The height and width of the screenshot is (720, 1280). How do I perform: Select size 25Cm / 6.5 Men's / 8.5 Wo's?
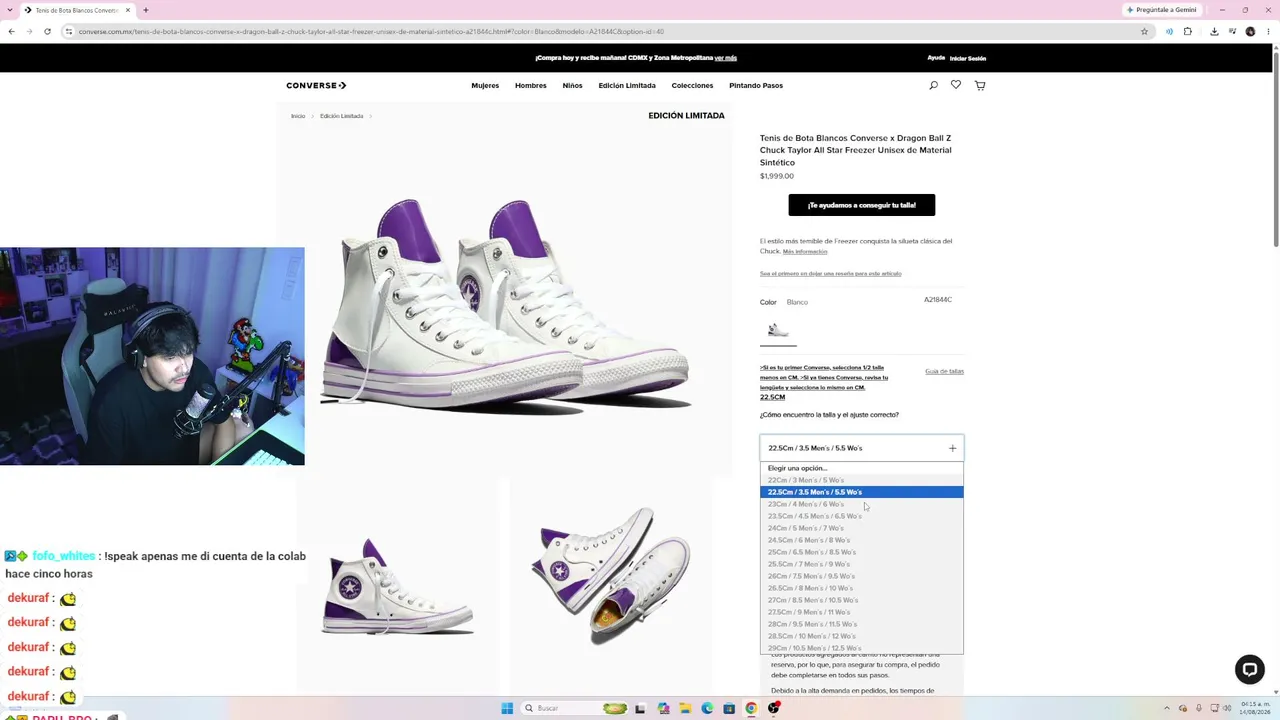coord(861,552)
